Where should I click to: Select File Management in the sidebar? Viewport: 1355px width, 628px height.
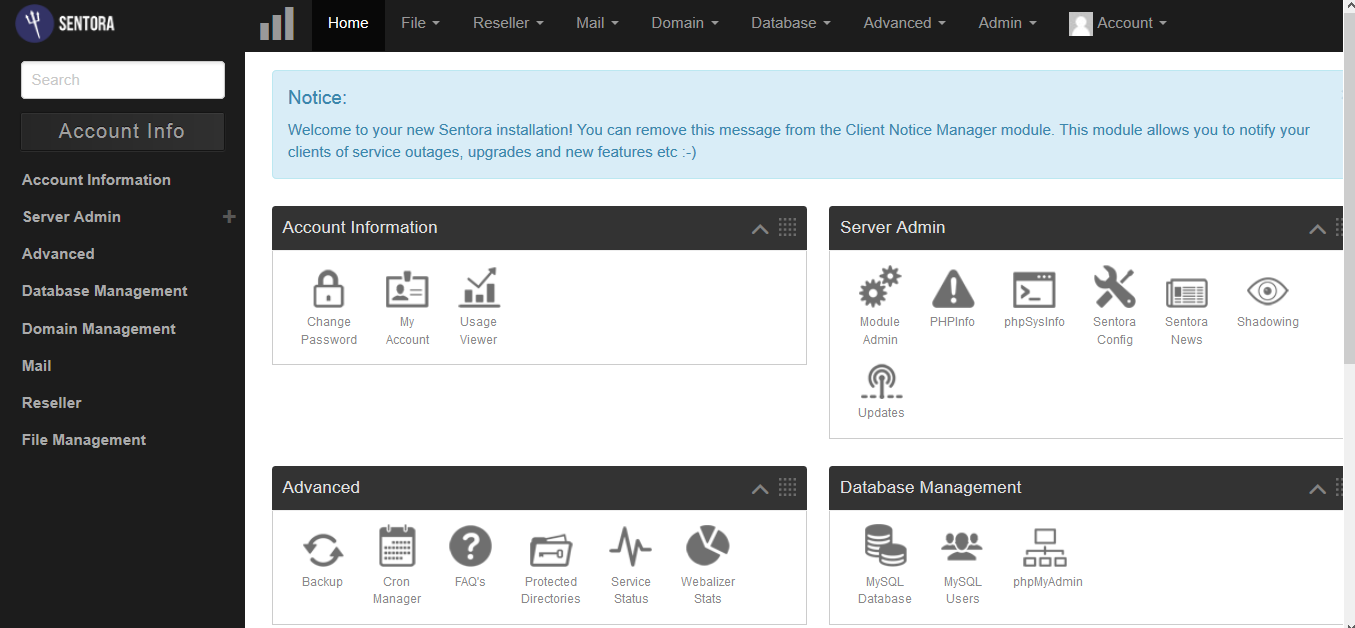coord(84,440)
